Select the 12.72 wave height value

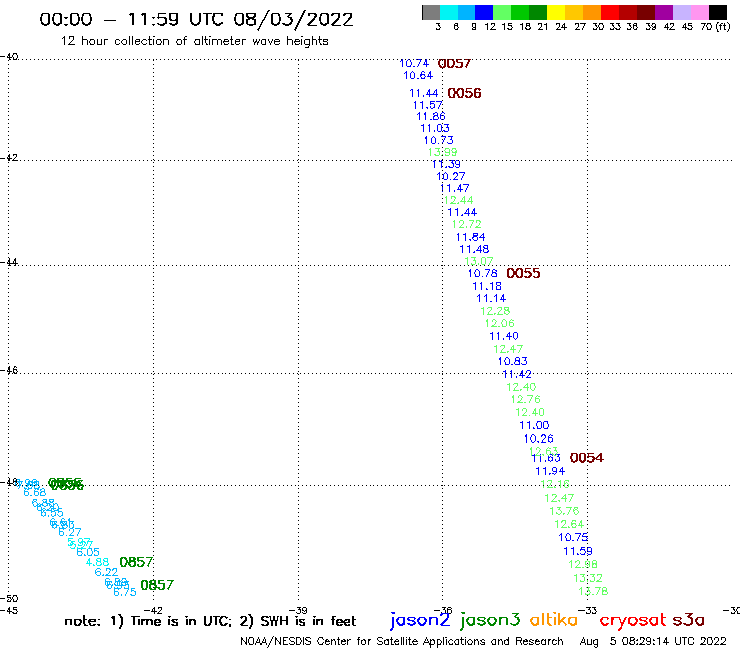pyautogui.click(x=467, y=225)
